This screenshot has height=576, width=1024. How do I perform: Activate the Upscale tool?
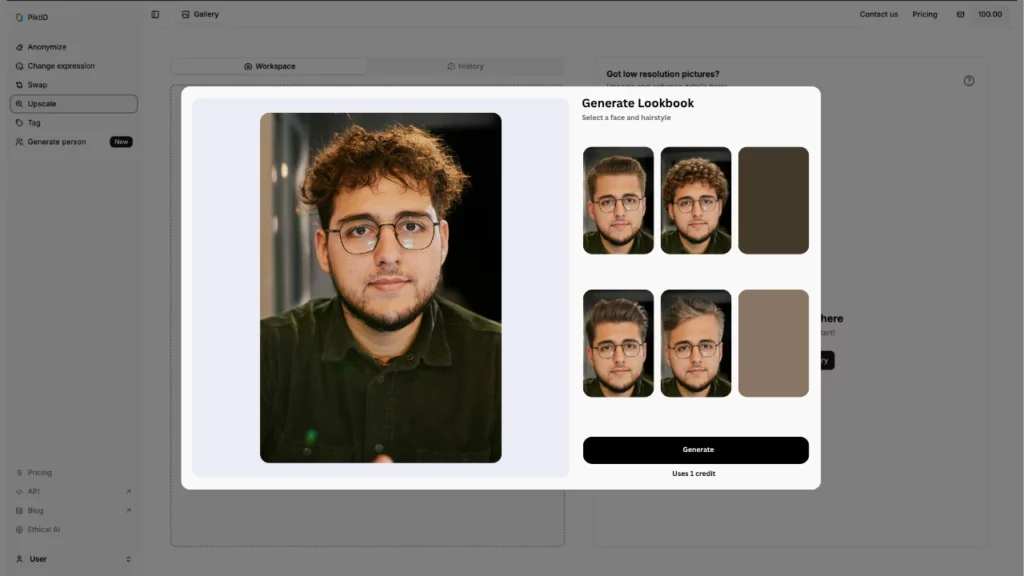point(42,103)
